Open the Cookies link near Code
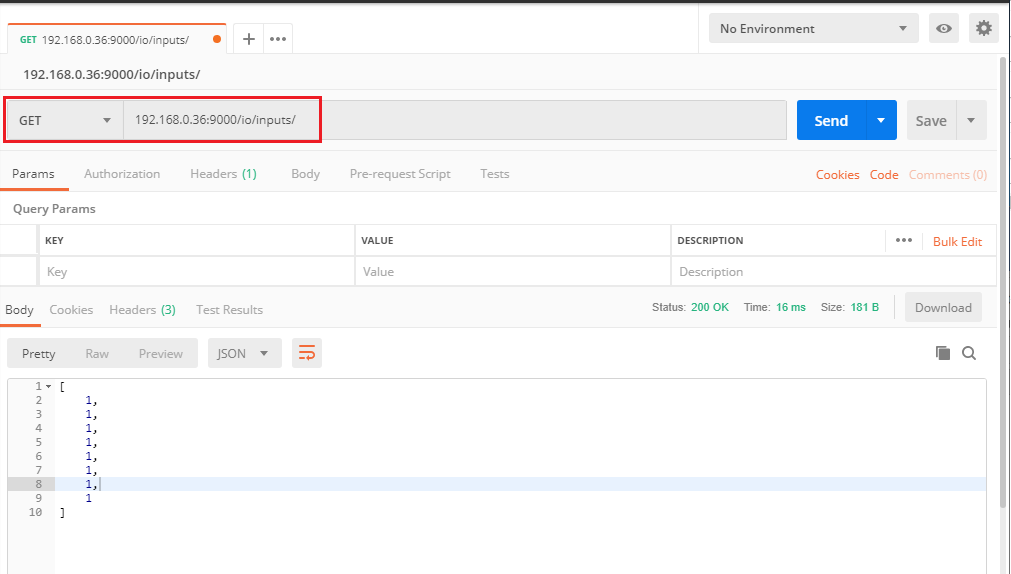This screenshot has height=574, width=1011. [838, 175]
